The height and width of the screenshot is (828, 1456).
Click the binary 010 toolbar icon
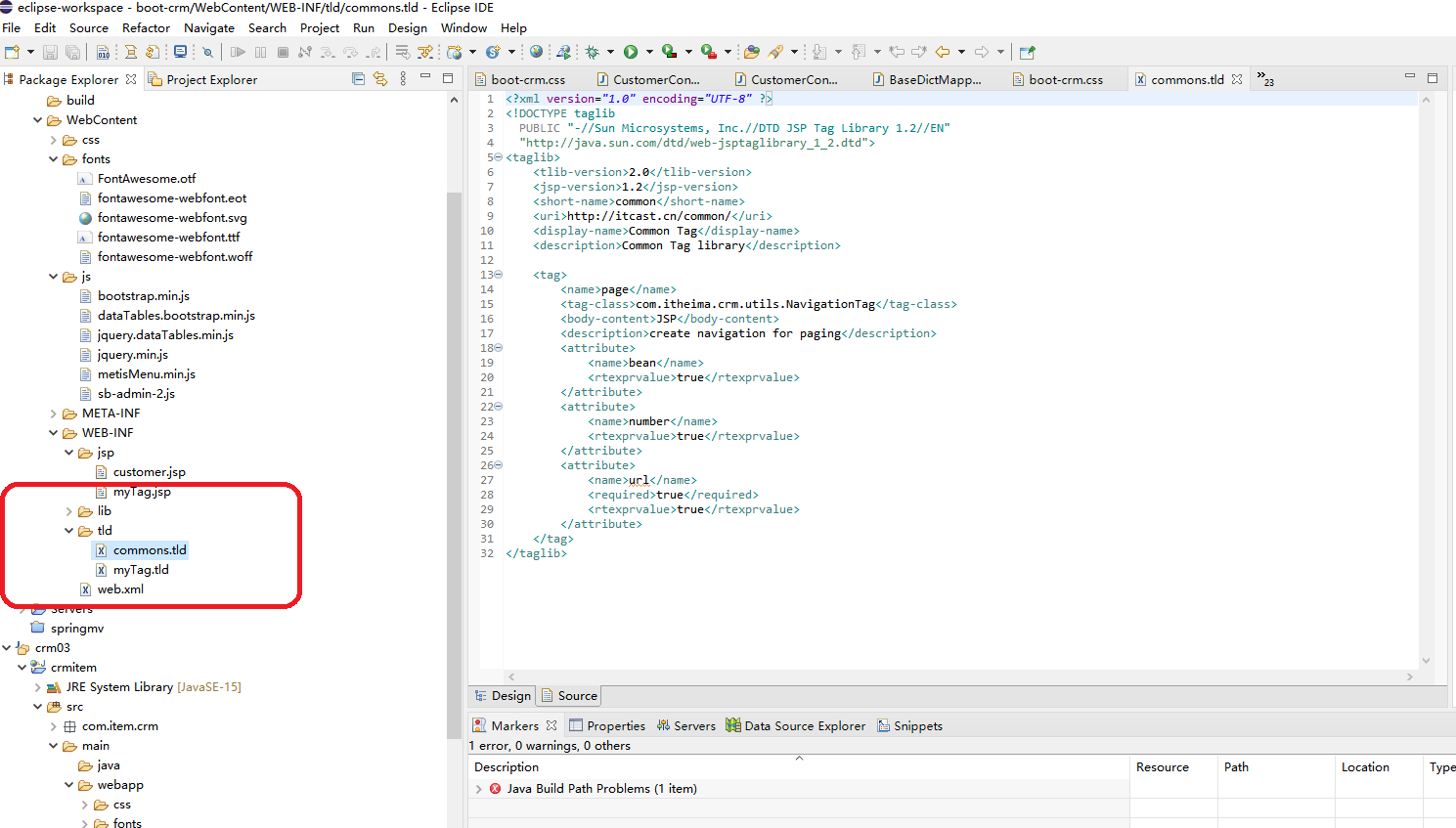(x=104, y=52)
